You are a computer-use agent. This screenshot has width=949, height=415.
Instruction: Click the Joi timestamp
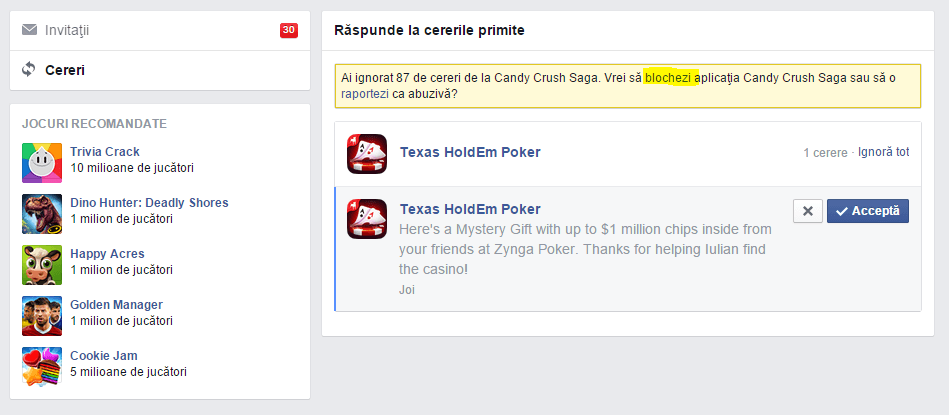[x=407, y=290]
